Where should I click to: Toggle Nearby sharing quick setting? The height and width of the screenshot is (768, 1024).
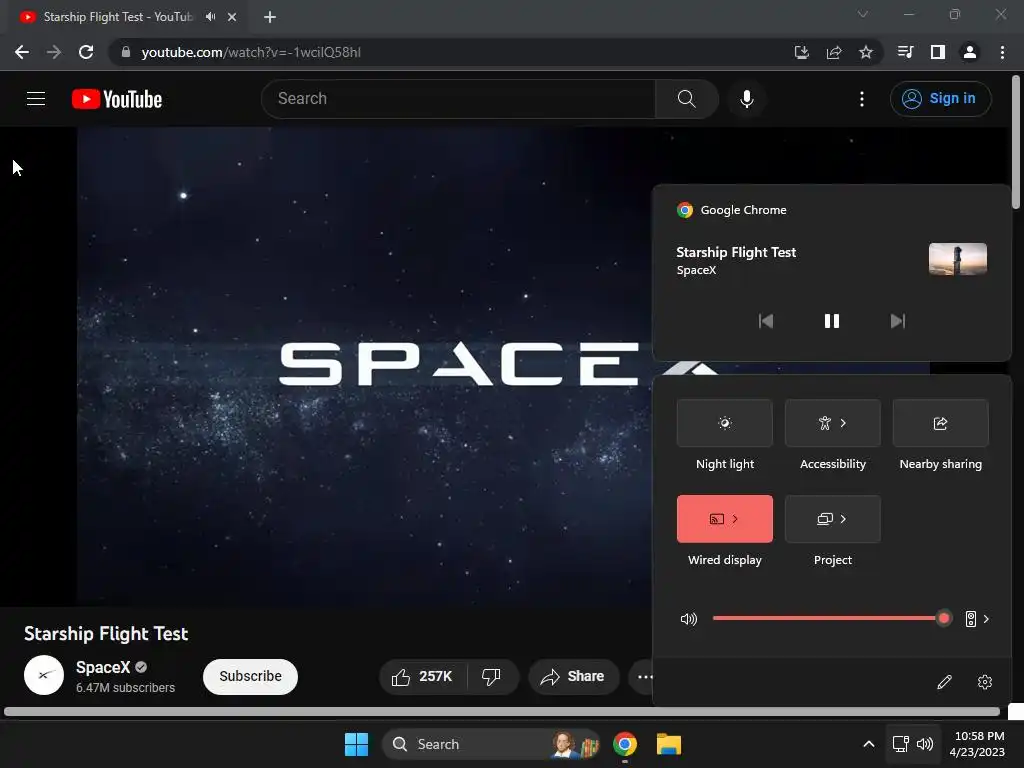pos(940,423)
